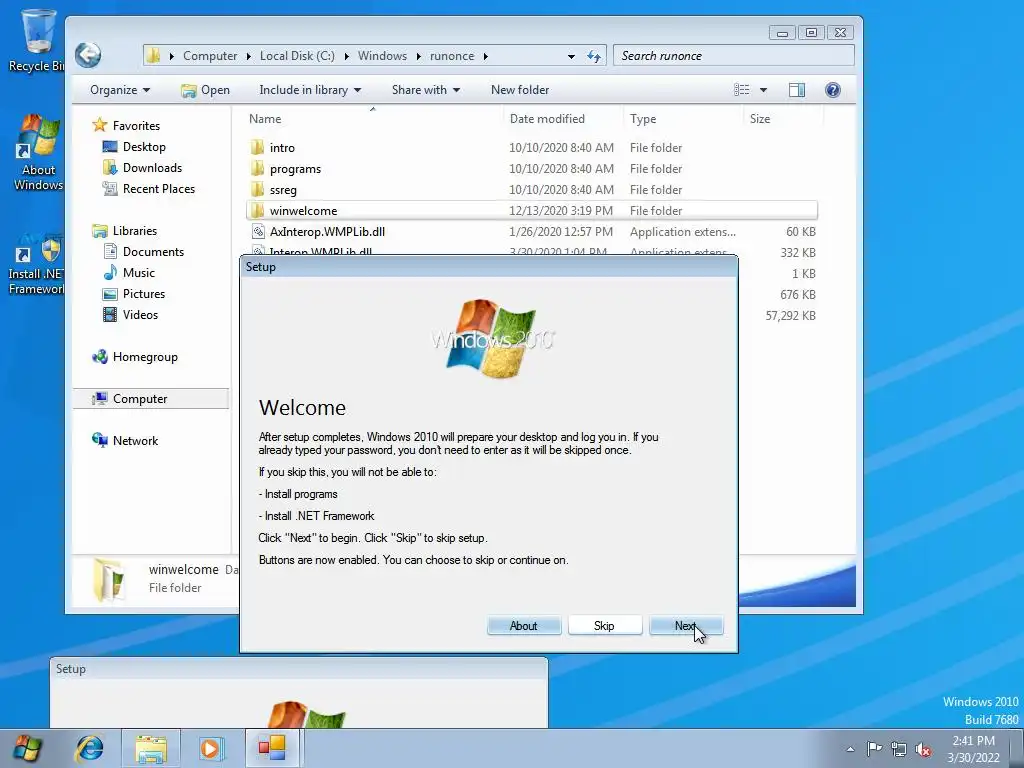The height and width of the screenshot is (768, 1024).
Task: Click the change view icon
Action: (x=741, y=90)
